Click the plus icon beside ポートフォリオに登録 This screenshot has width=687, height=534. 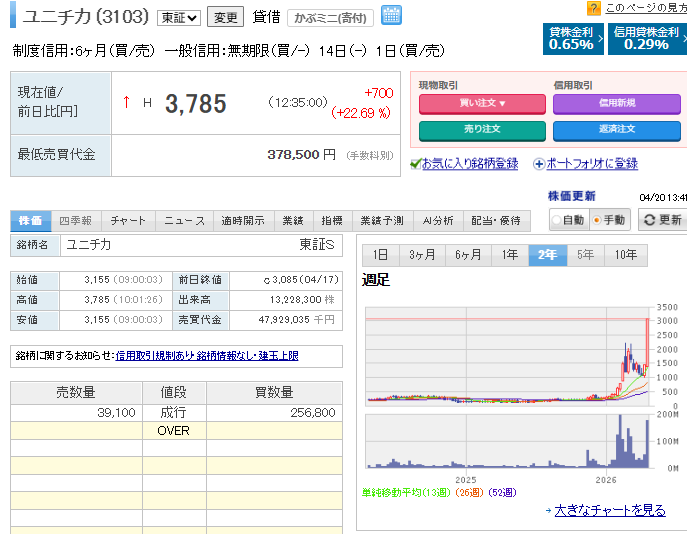pyautogui.click(x=538, y=164)
